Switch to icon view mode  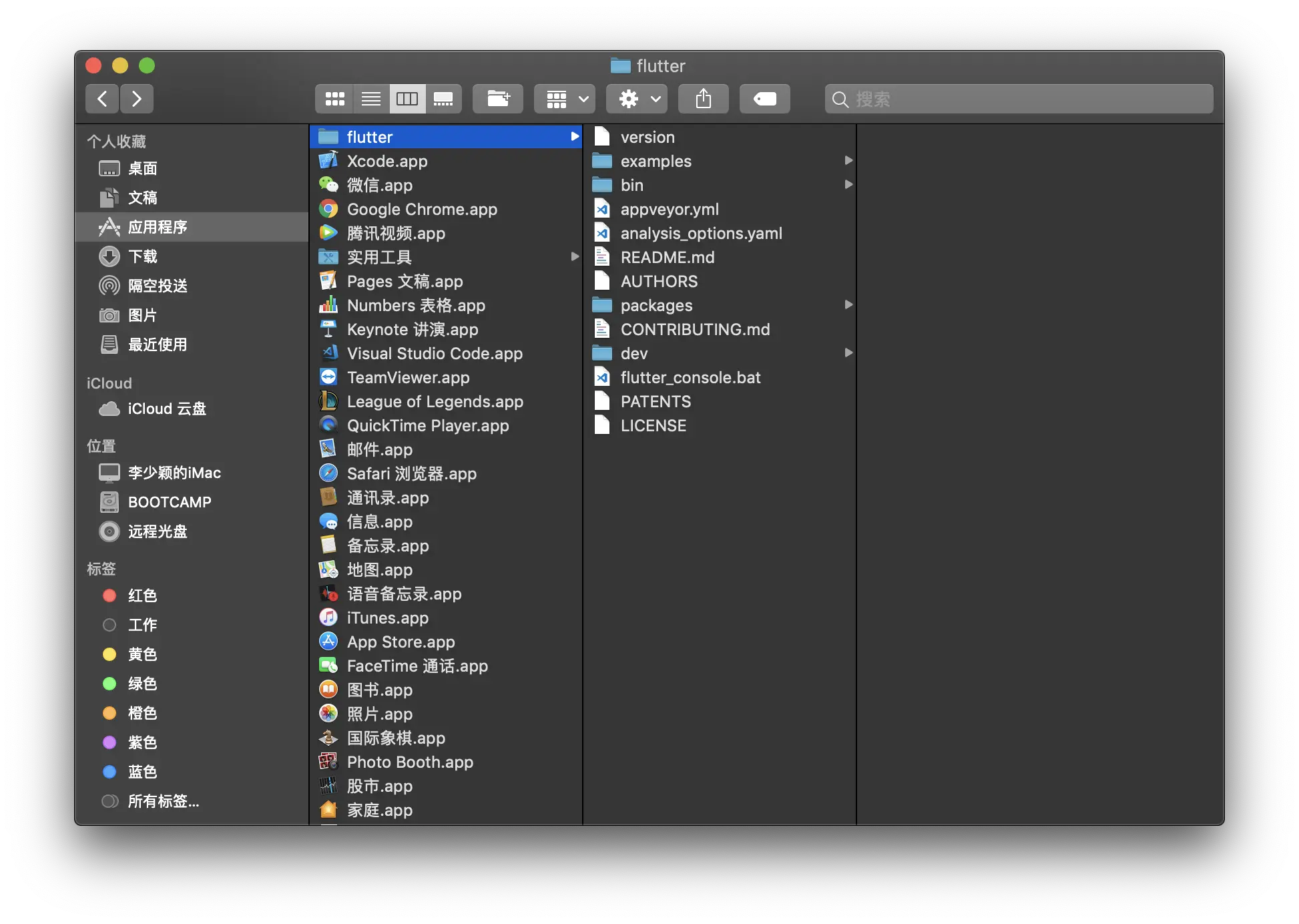334,99
